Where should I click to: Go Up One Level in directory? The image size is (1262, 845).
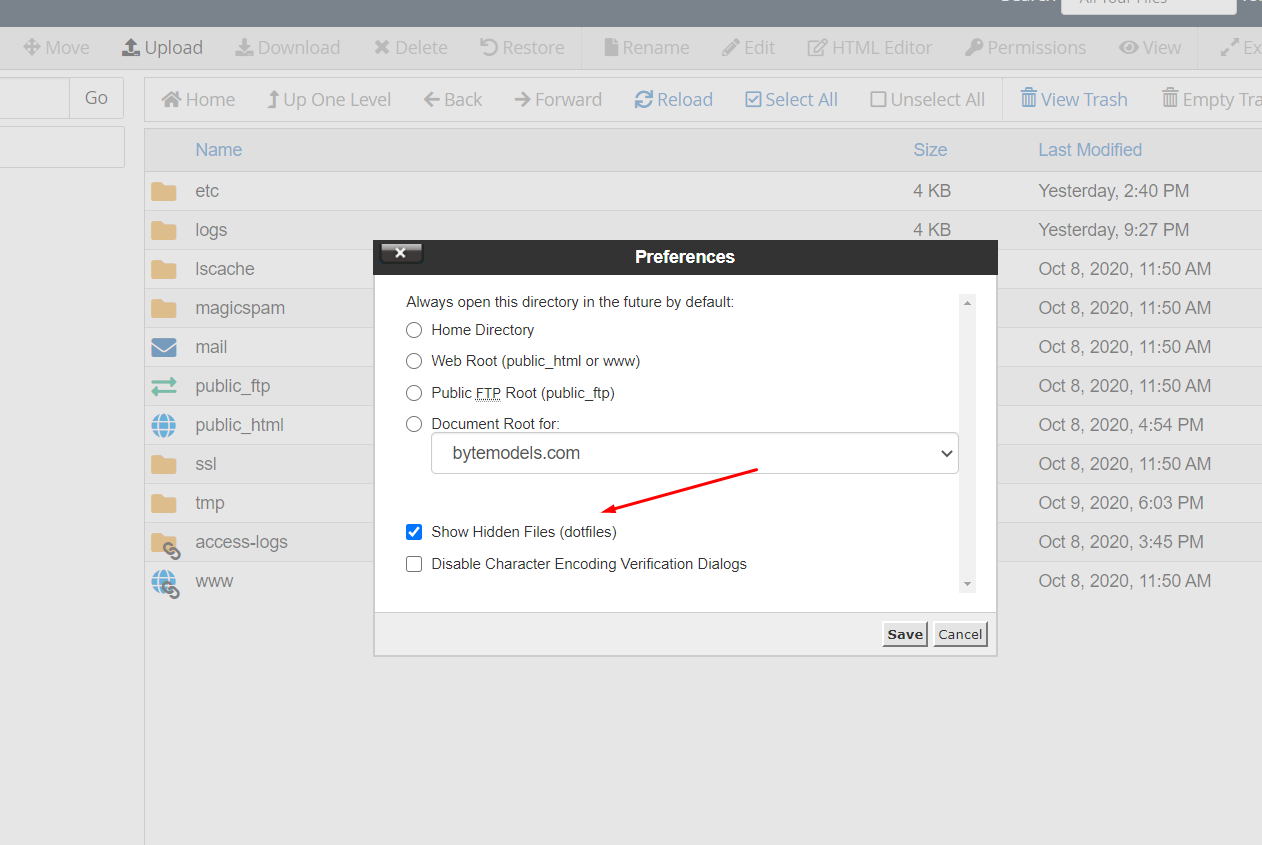click(329, 100)
